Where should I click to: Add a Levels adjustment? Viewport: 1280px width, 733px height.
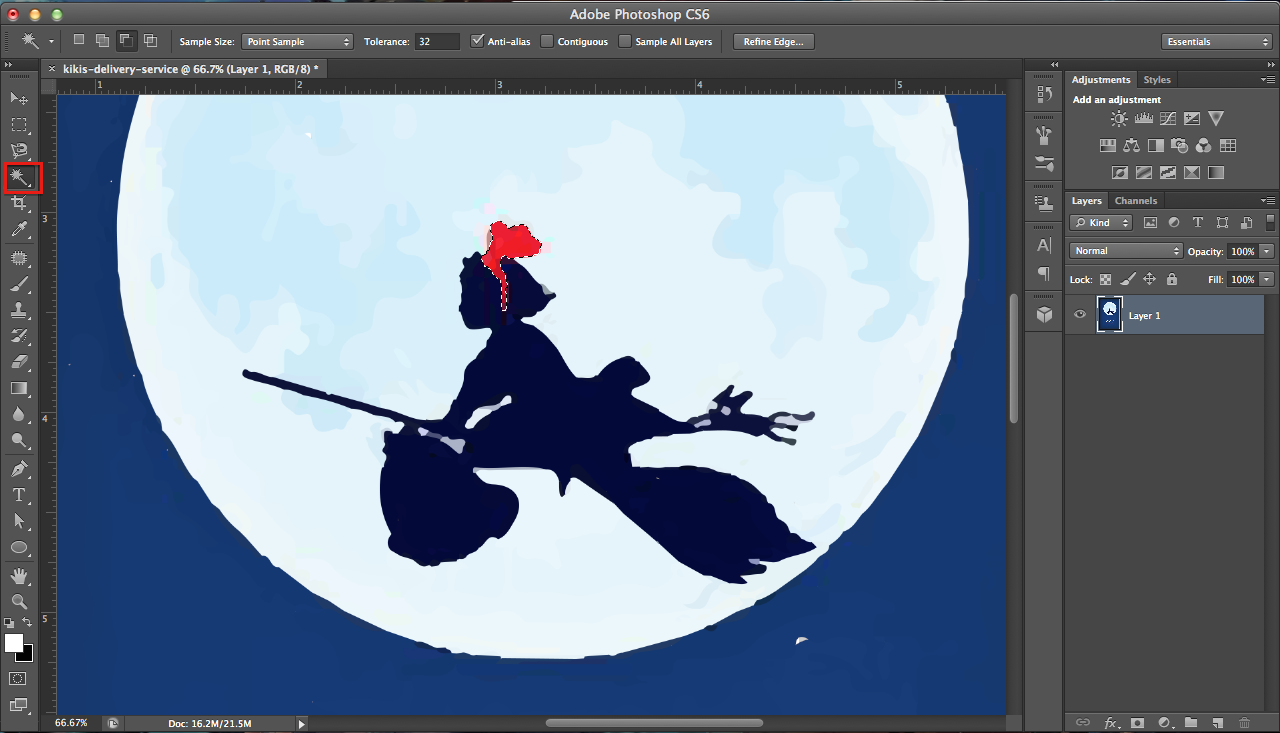click(x=1143, y=119)
